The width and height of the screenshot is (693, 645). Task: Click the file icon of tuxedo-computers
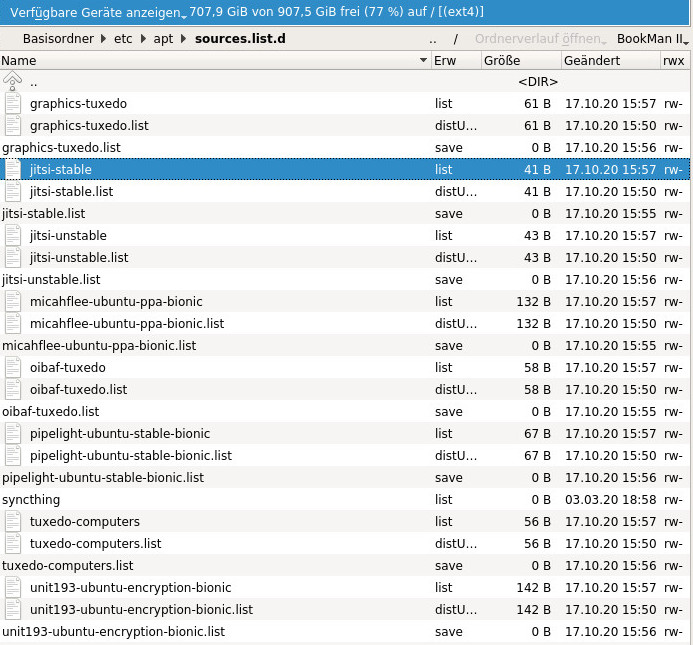[x=13, y=521]
